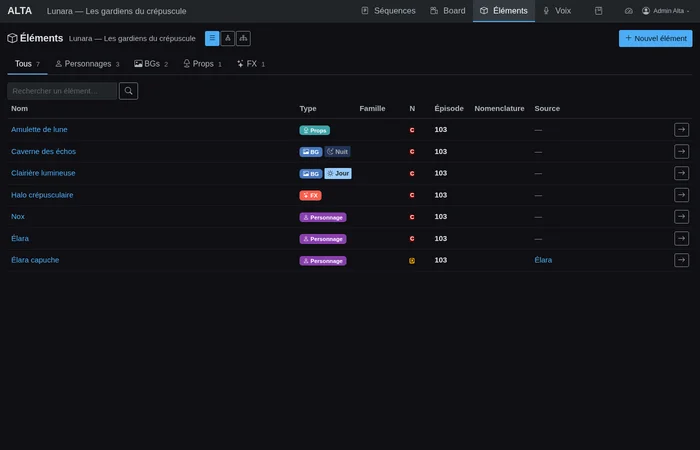Open the Admin Alta user dropdown
Image resolution: width=700 pixels, height=450 pixels.
click(x=672, y=11)
